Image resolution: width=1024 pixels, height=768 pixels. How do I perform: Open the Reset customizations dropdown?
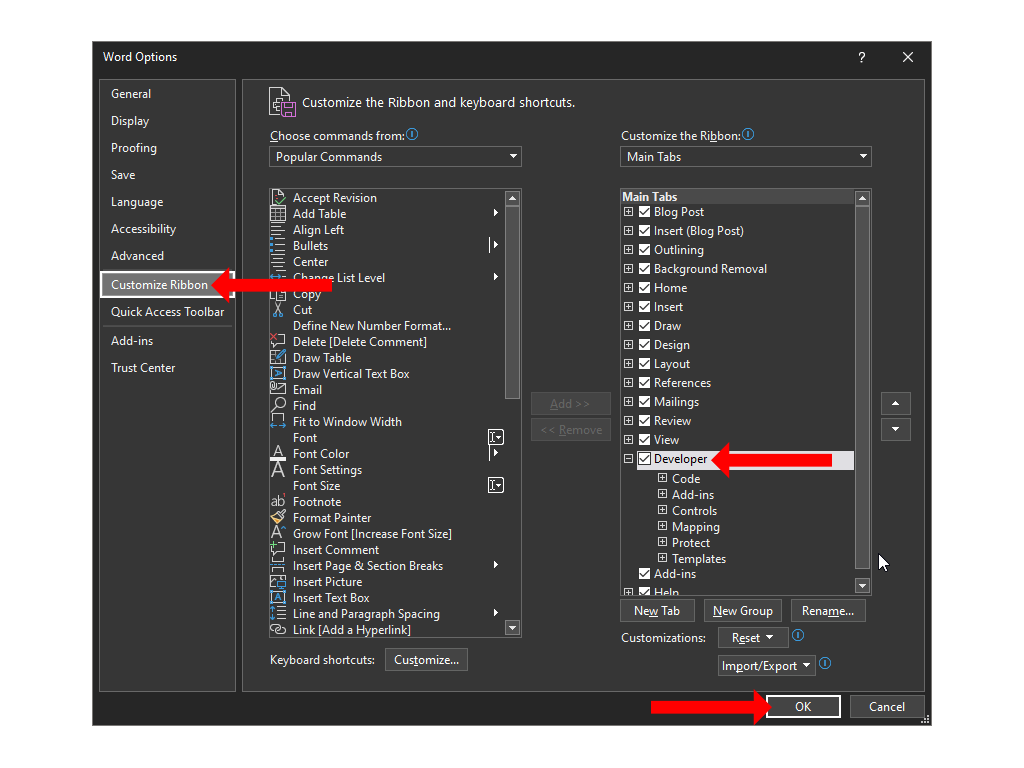pos(753,637)
